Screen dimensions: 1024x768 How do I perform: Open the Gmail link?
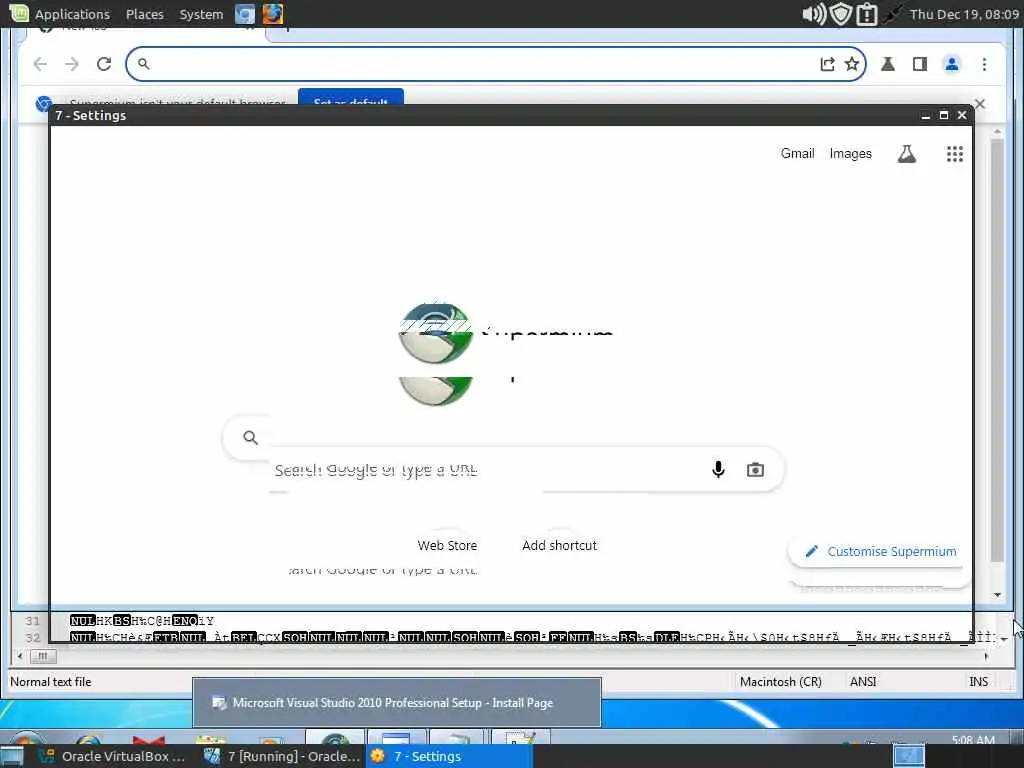797,153
